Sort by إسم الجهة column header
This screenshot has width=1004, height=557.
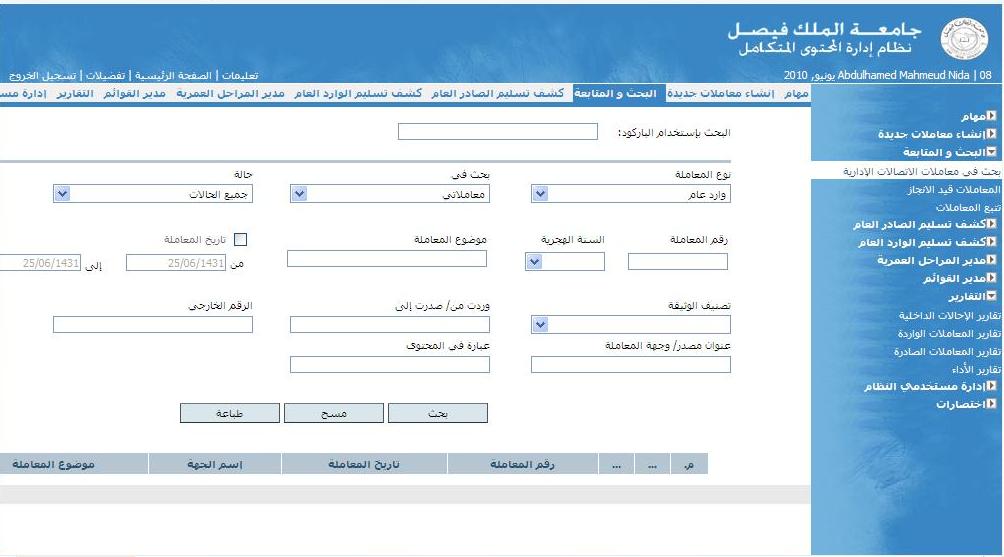click(215, 464)
